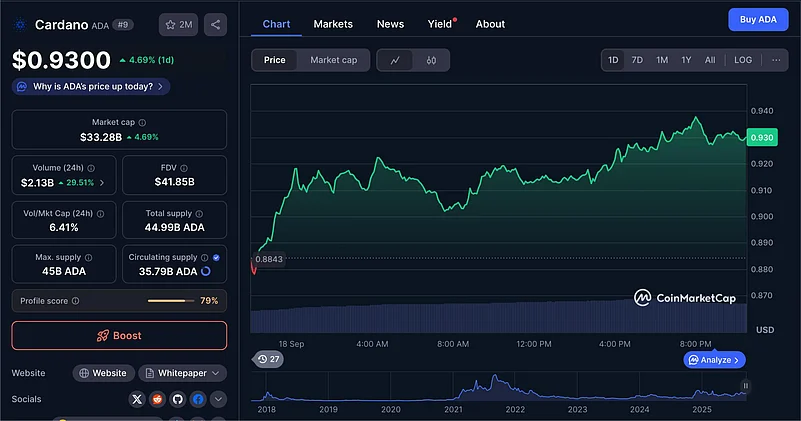The width and height of the screenshot is (801, 421).
Task: Click the $41.85B FDV value
Action: pyautogui.click(x=175, y=182)
